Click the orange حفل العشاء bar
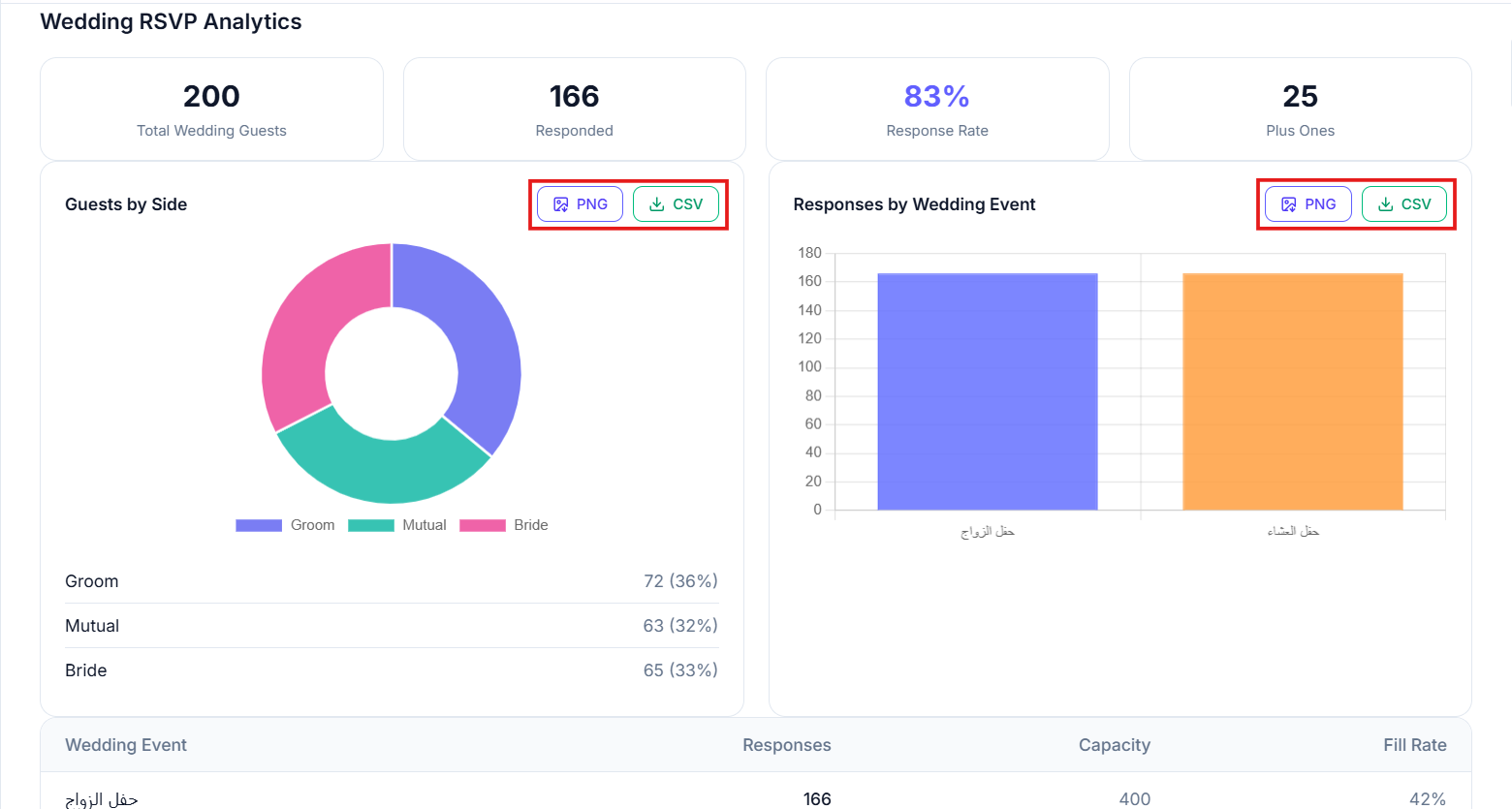The height and width of the screenshot is (809, 1512). [x=1293, y=391]
